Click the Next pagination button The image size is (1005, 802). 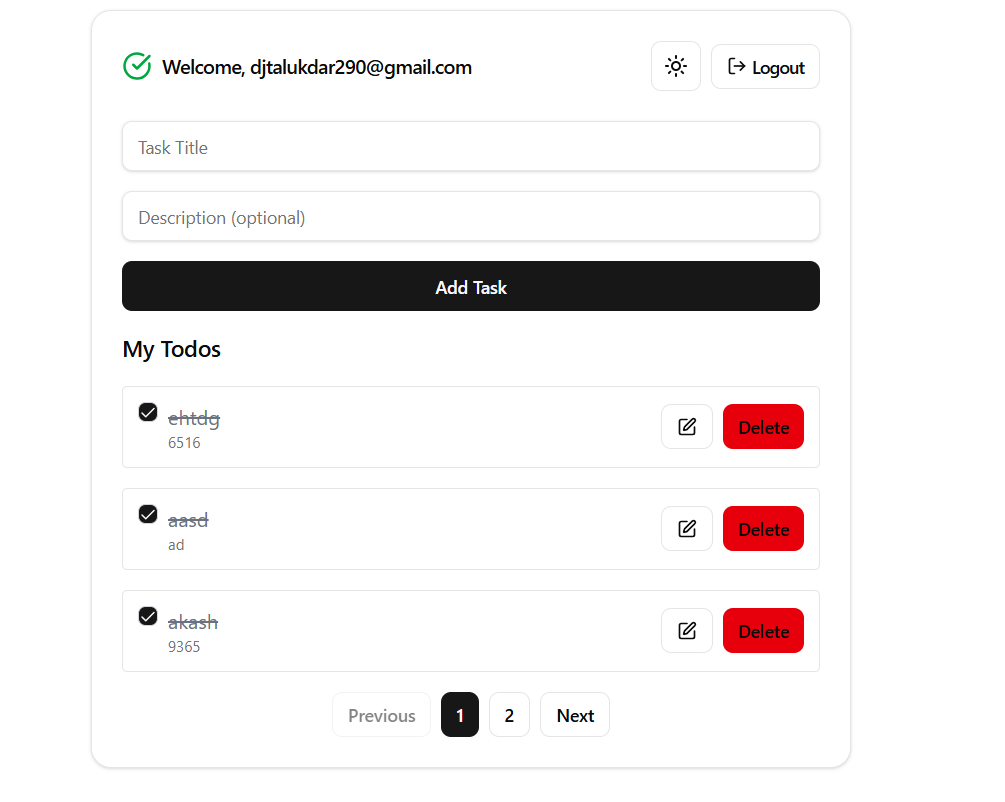tap(575, 714)
